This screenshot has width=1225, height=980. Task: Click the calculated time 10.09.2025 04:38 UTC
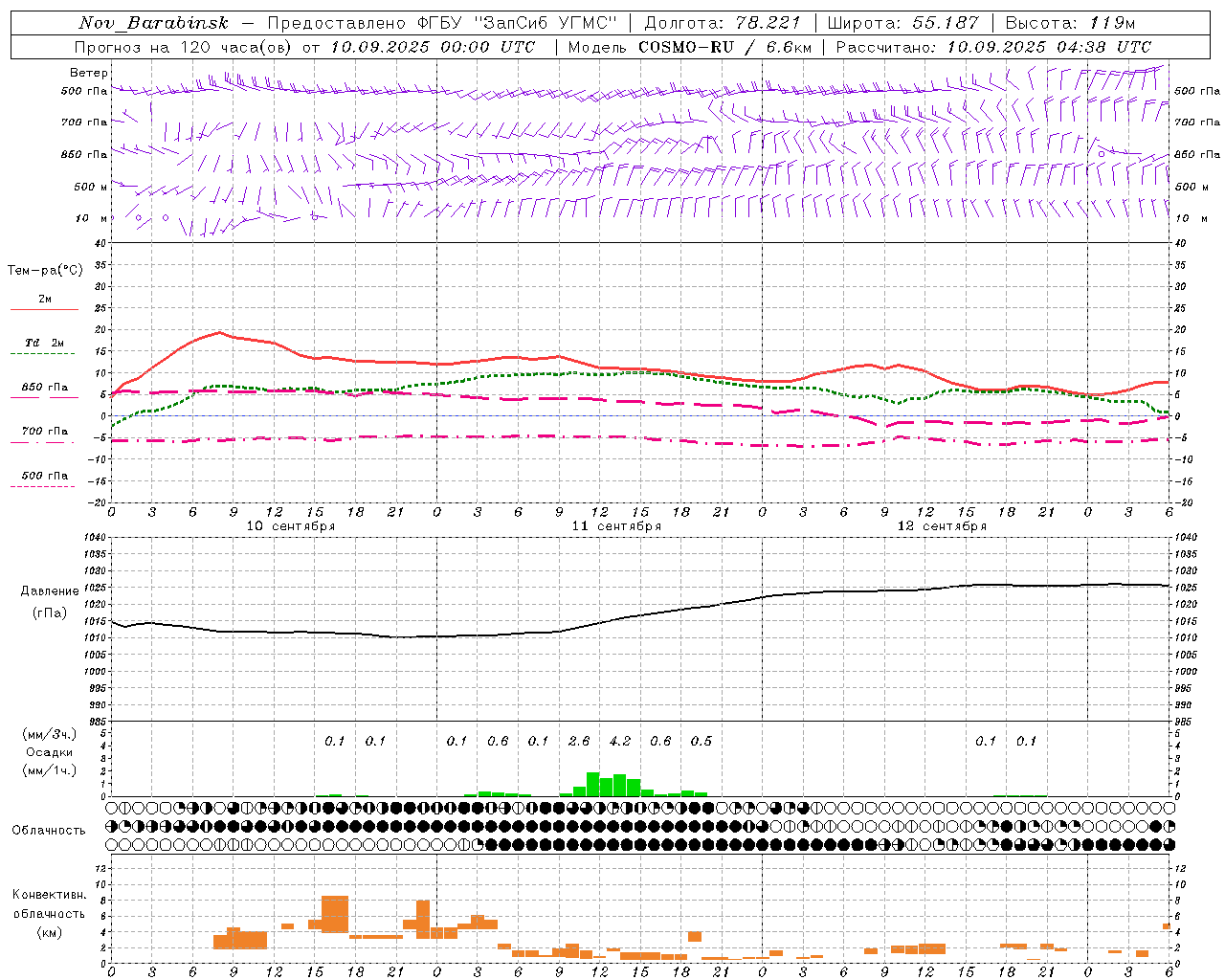point(1048,47)
